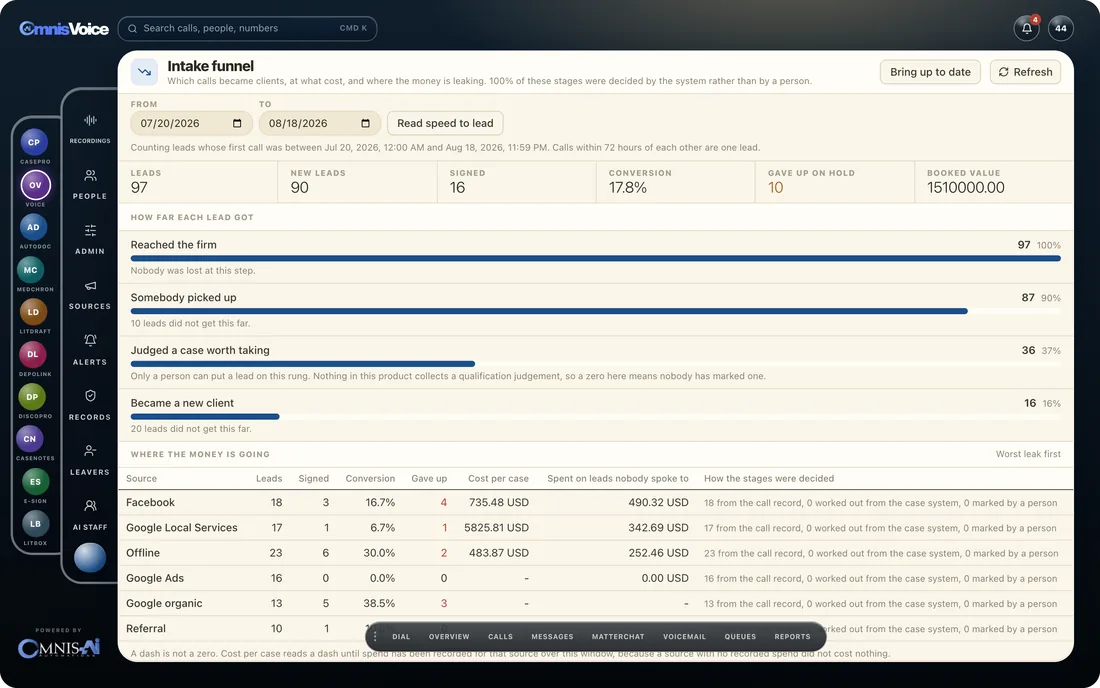The image size is (1100, 688).
Task: Open the Alerts section
Action: [90, 349]
